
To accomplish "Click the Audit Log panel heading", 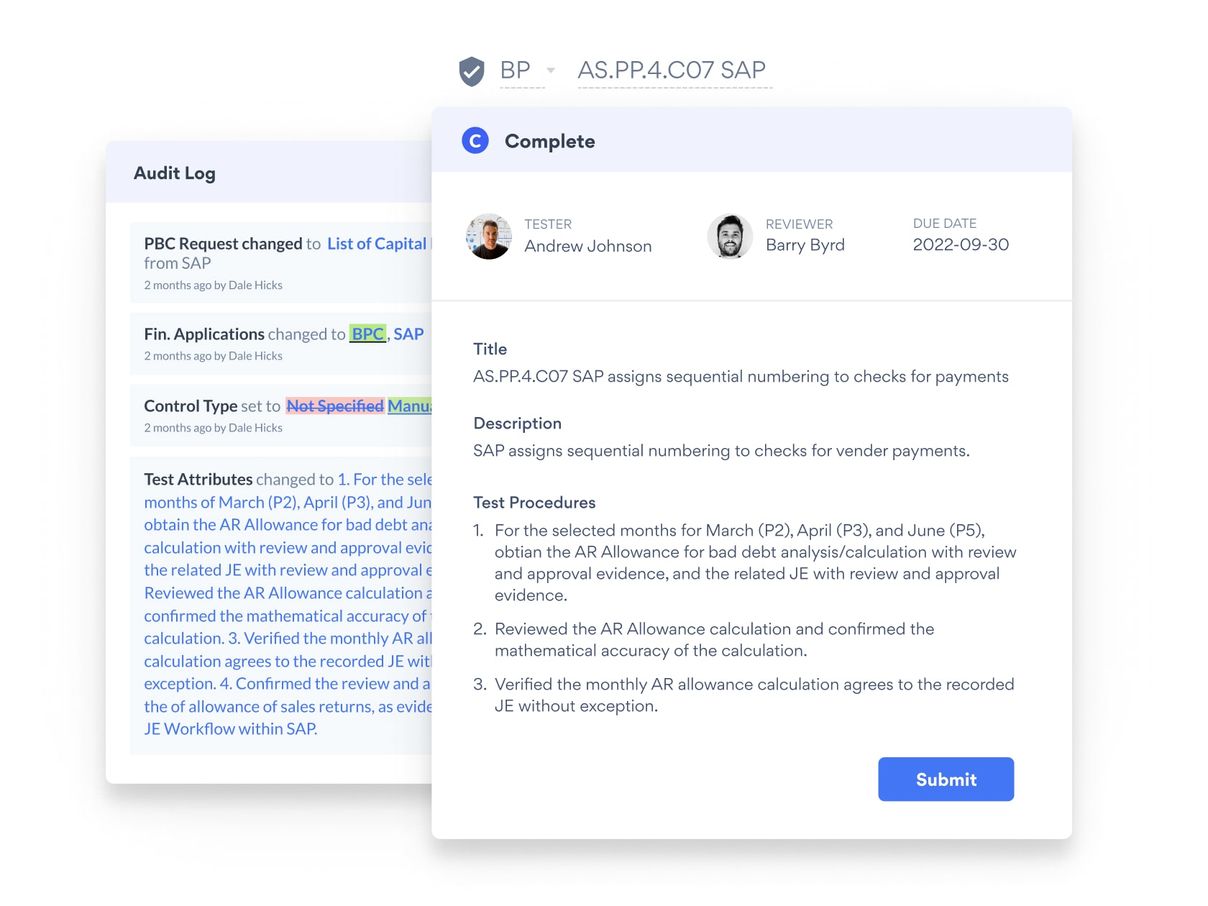I will (x=174, y=173).
